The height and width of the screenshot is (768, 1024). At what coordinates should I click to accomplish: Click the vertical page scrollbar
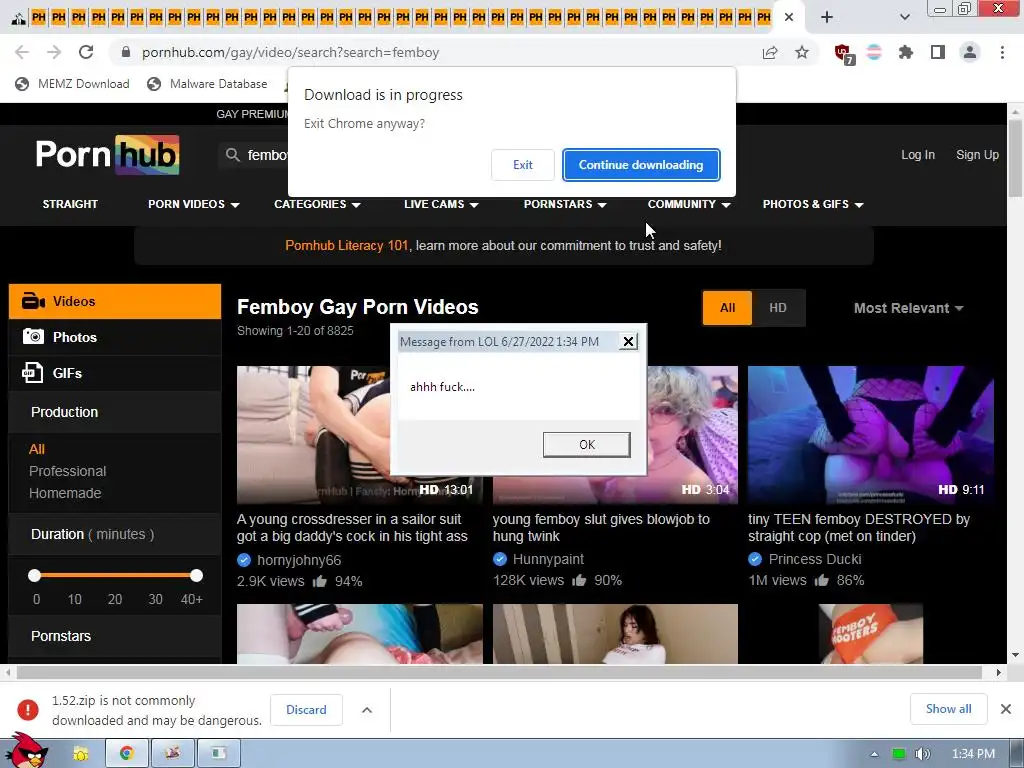pyautogui.click(x=1015, y=159)
